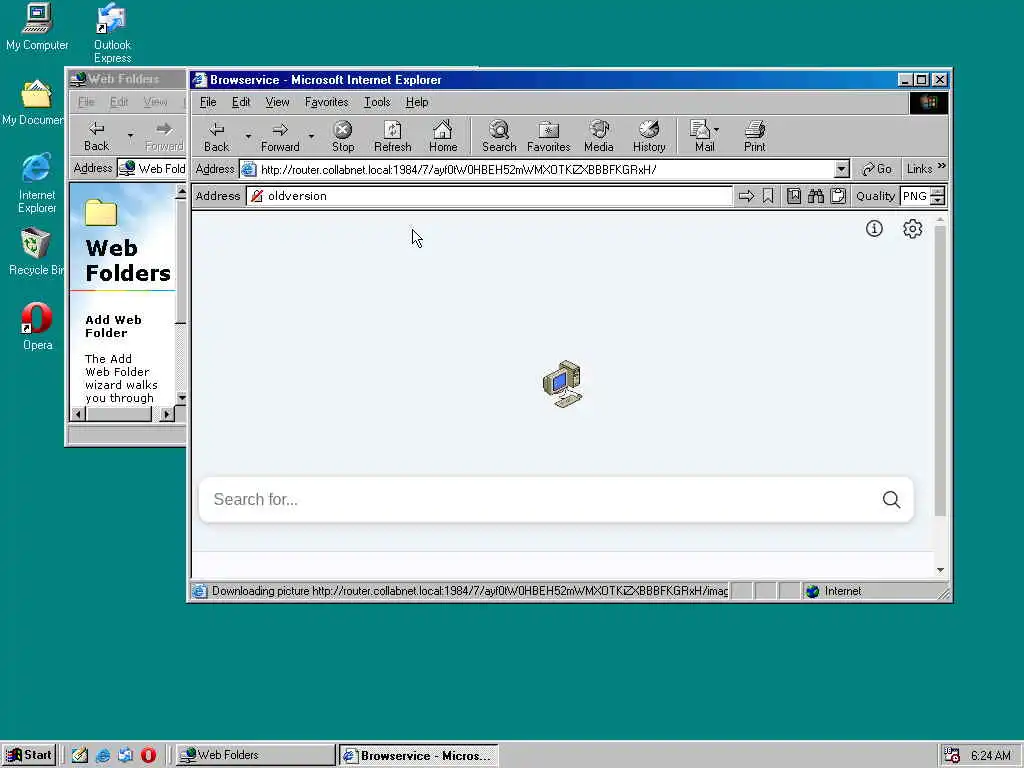This screenshot has width=1024, height=768.
Task: Open the Edit menu in Internet Explorer
Action: pos(240,102)
